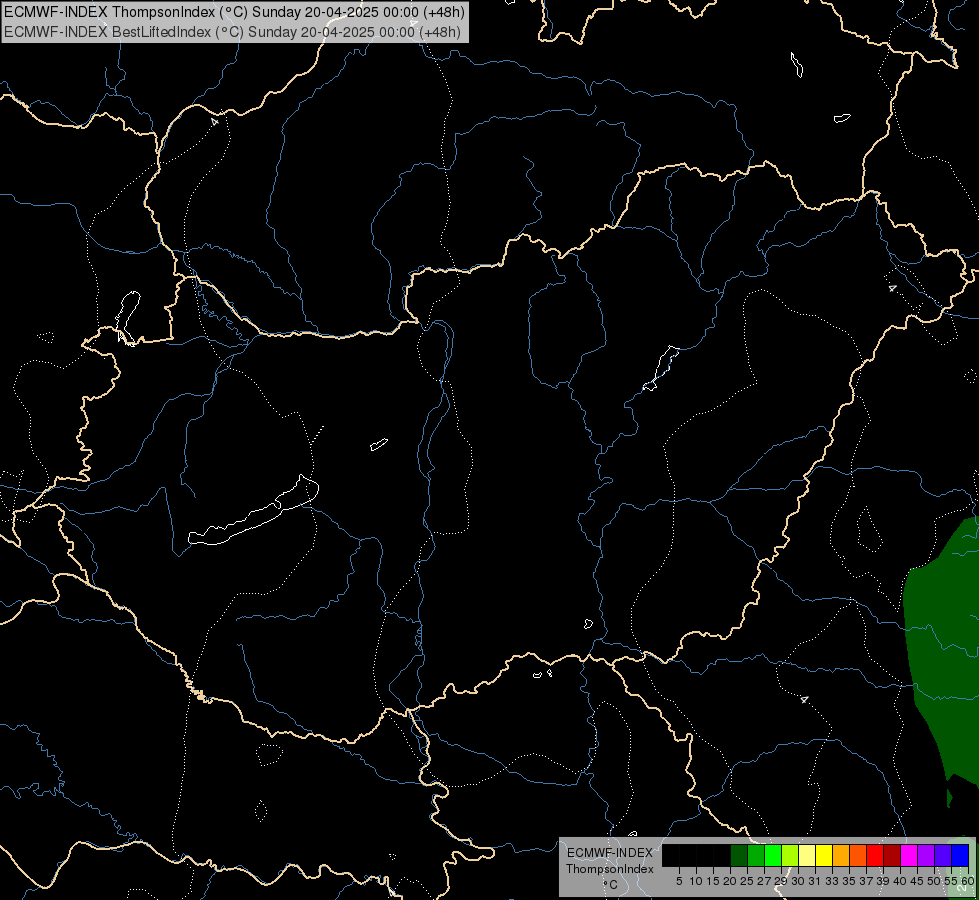Pick the orange 33–35 legend swatch
Viewport: 979px width, 900px height.
click(x=841, y=855)
